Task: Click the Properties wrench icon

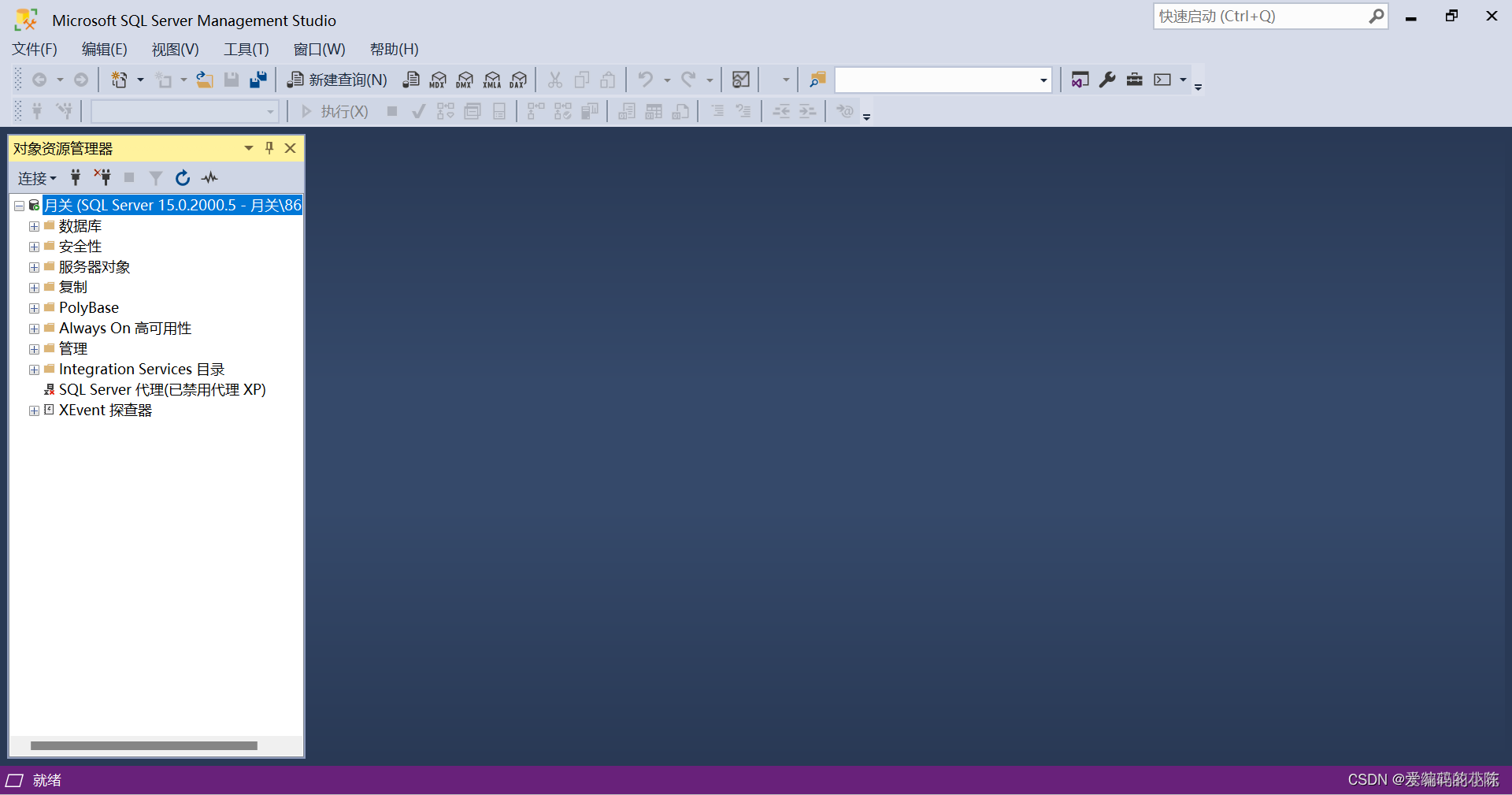Action: (1107, 80)
